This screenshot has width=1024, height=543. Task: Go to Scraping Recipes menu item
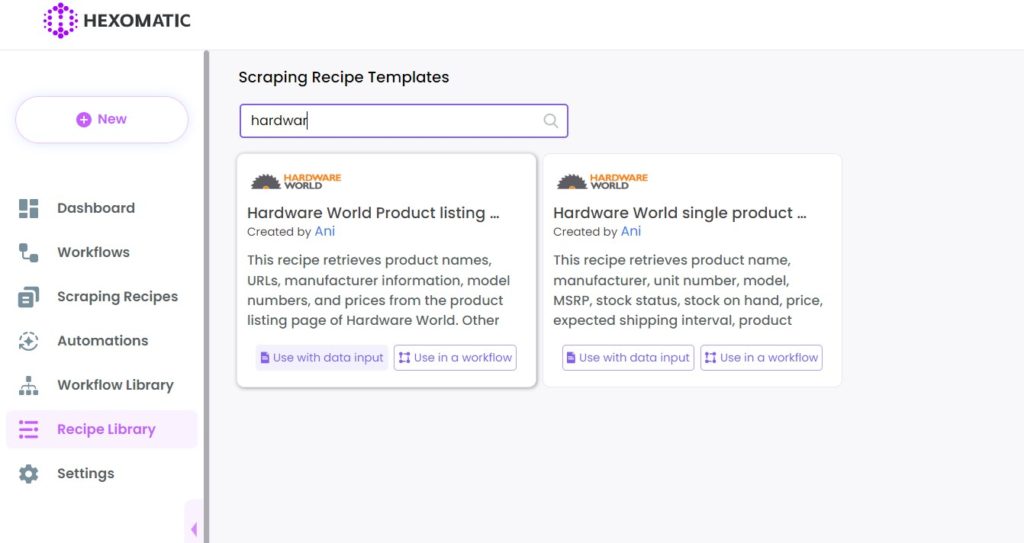pyautogui.click(x=117, y=297)
